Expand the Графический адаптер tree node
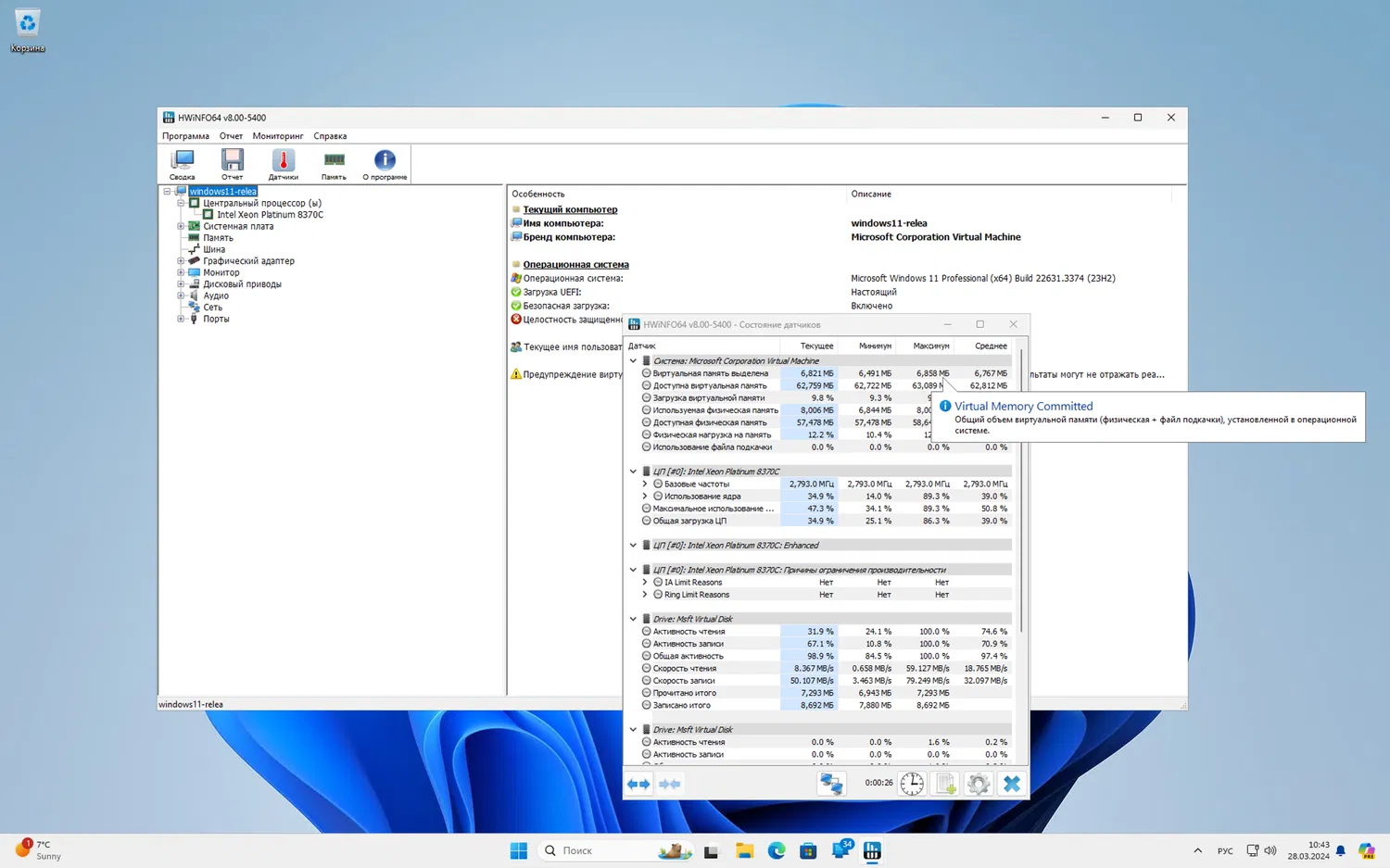 pyautogui.click(x=181, y=261)
